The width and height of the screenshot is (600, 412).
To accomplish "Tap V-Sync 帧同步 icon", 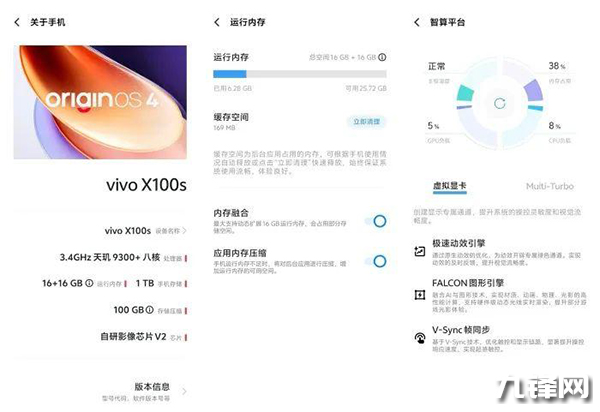I will (420, 338).
